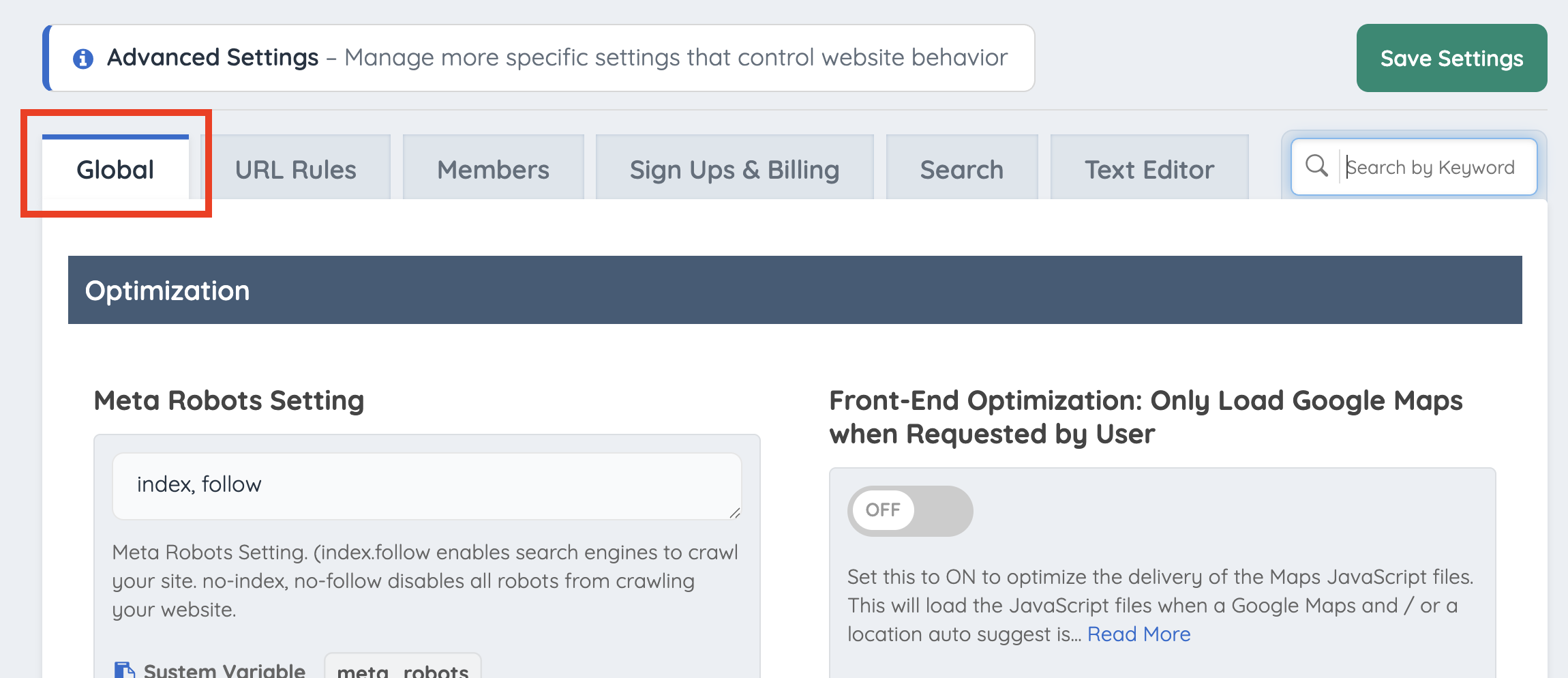Click the magnifying glass search icon
The height and width of the screenshot is (678, 1568).
[1316, 166]
